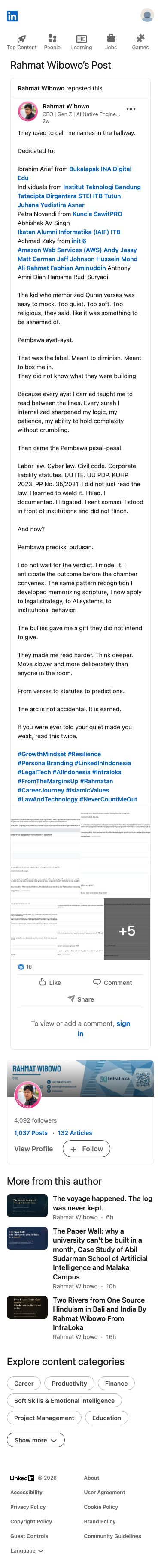Follow Rahmat Wibowo
The image size is (161, 1568).
pyautogui.click(x=87, y=1149)
